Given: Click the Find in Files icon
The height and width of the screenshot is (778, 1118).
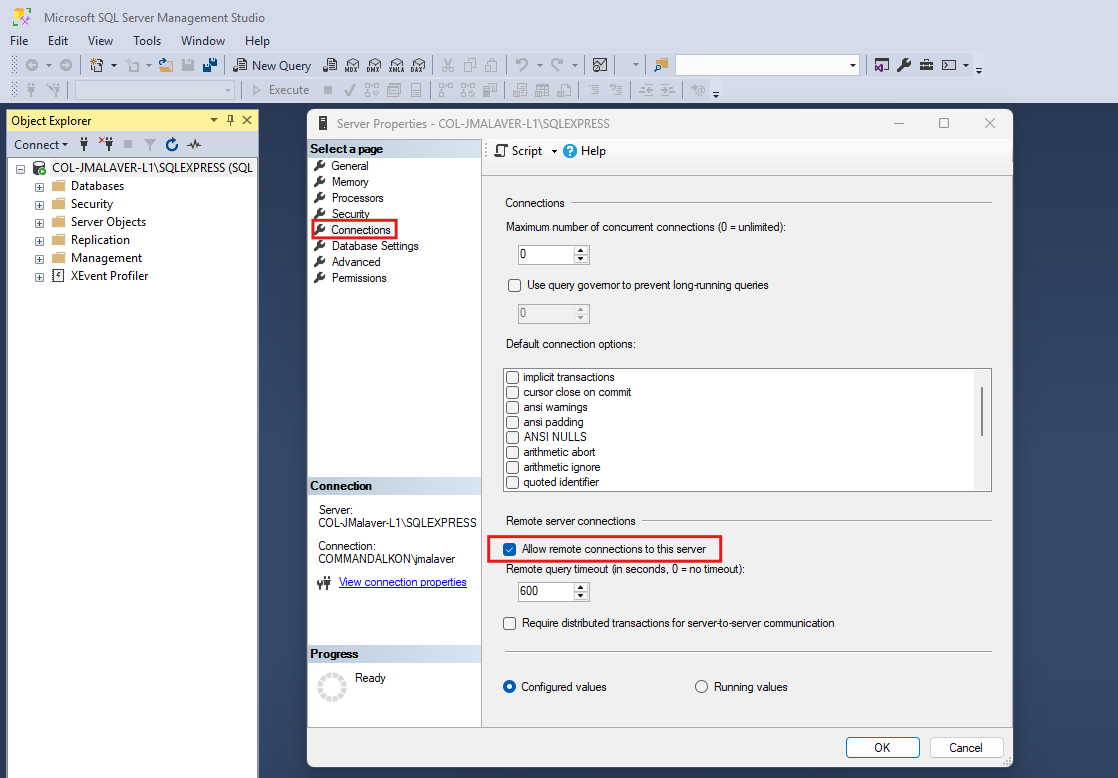Looking at the screenshot, I should click(x=661, y=66).
